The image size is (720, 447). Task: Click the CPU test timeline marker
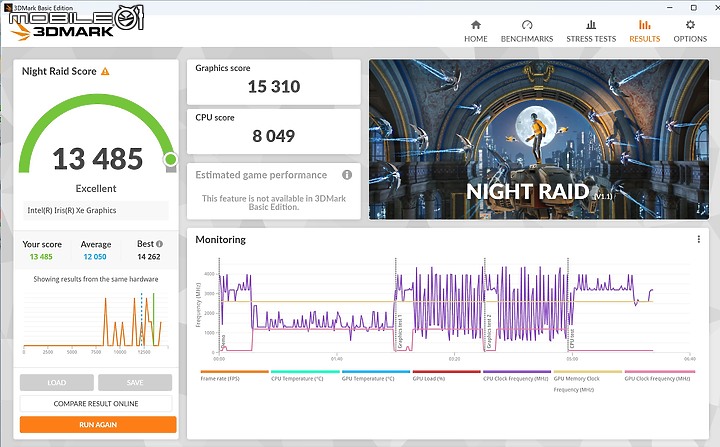[572, 339]
